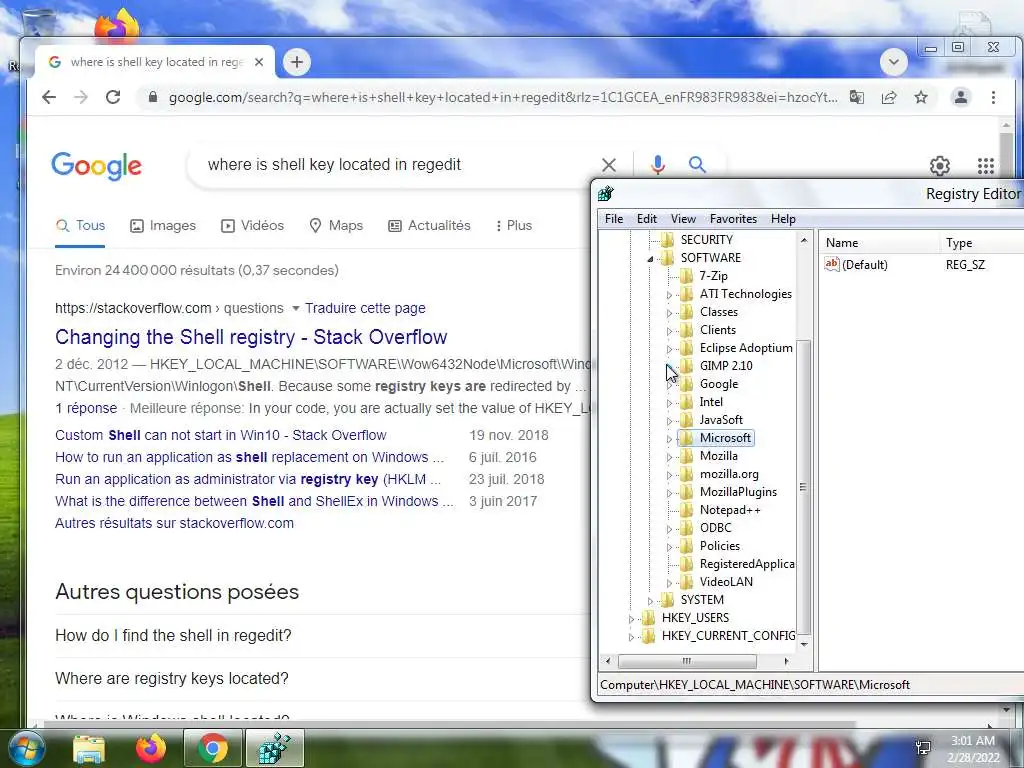Click the translate page icon in address bar
This screenshot has height=768, width=1024.
click(x=857, y=97)
